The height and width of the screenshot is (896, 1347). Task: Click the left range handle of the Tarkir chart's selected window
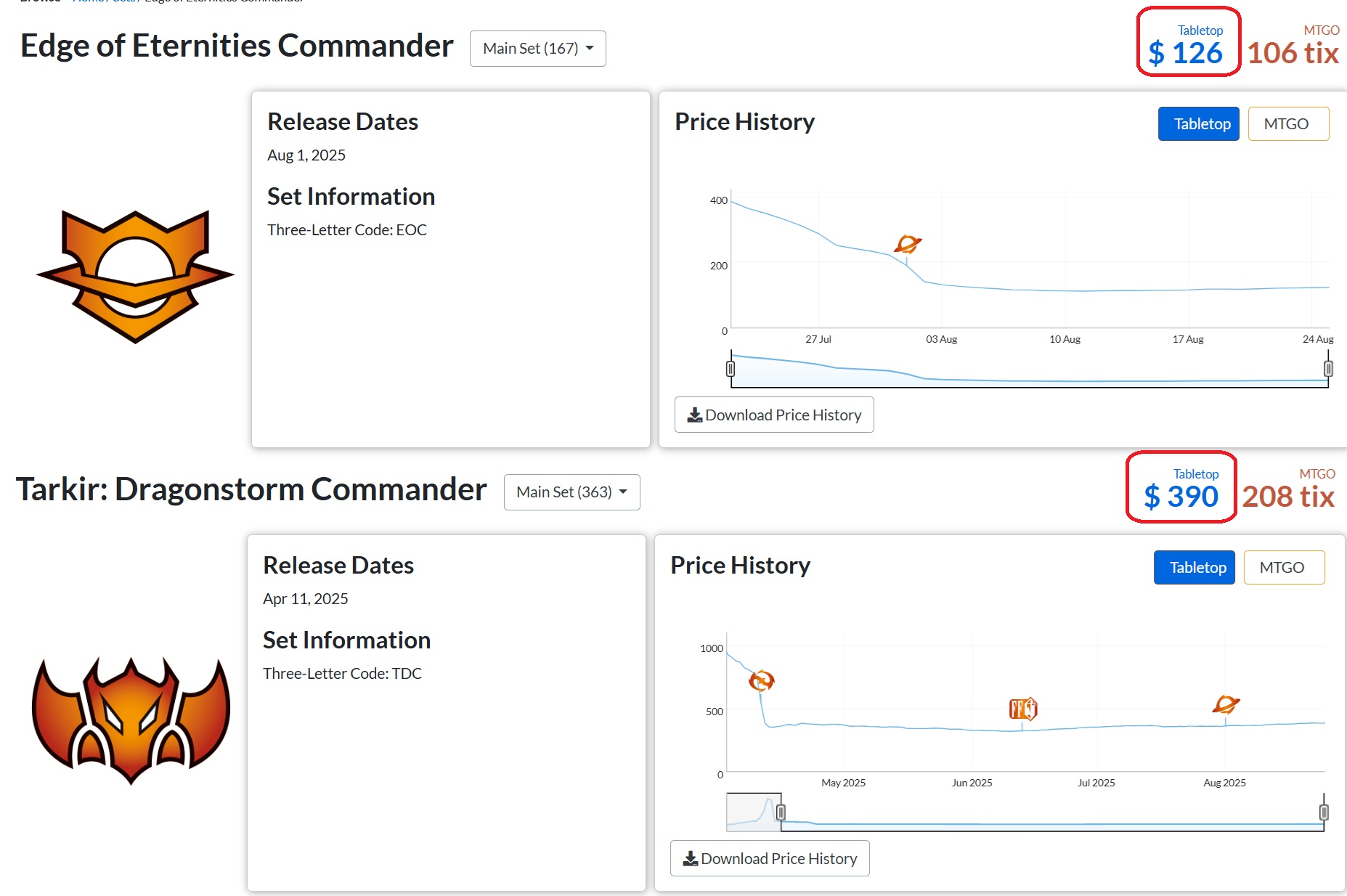tap(781, 812)
